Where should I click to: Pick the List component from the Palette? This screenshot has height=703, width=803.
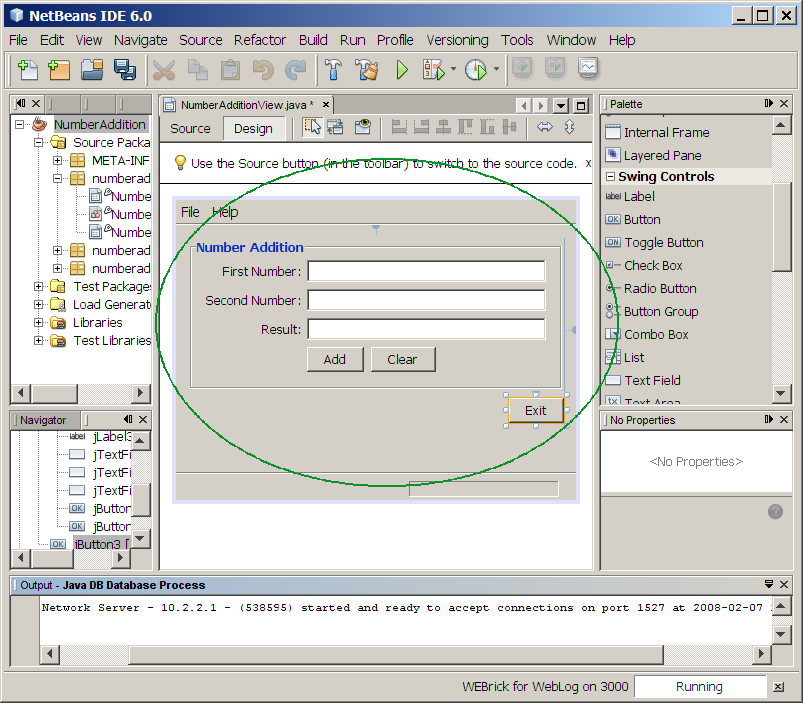coord(625,357)
